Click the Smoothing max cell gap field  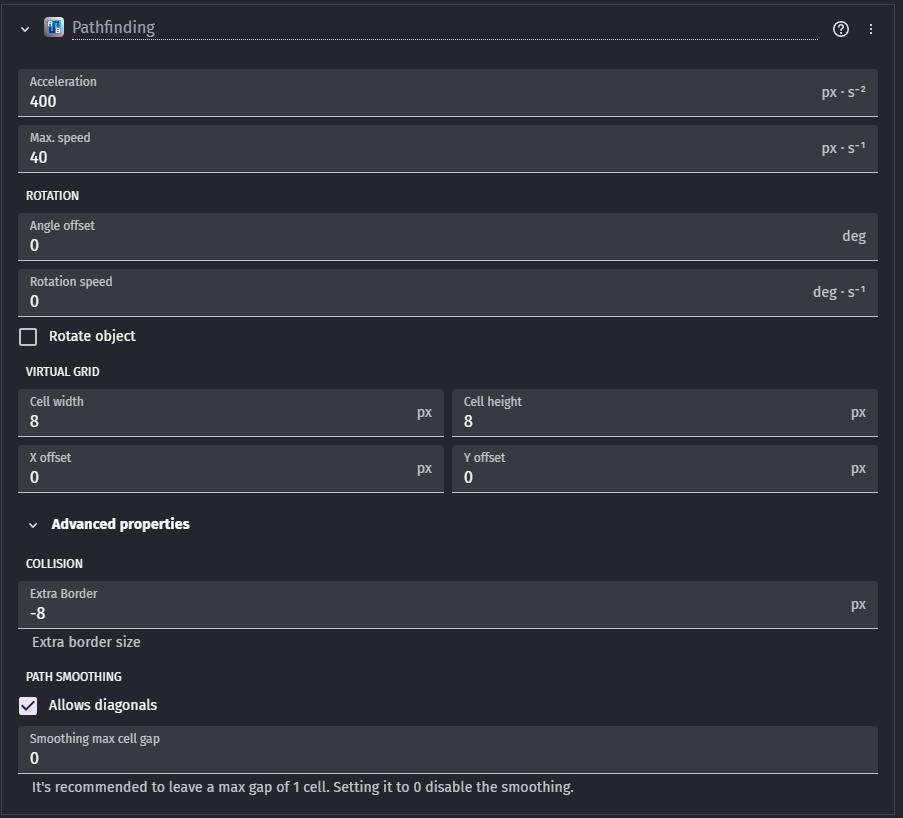click(420, 758)
